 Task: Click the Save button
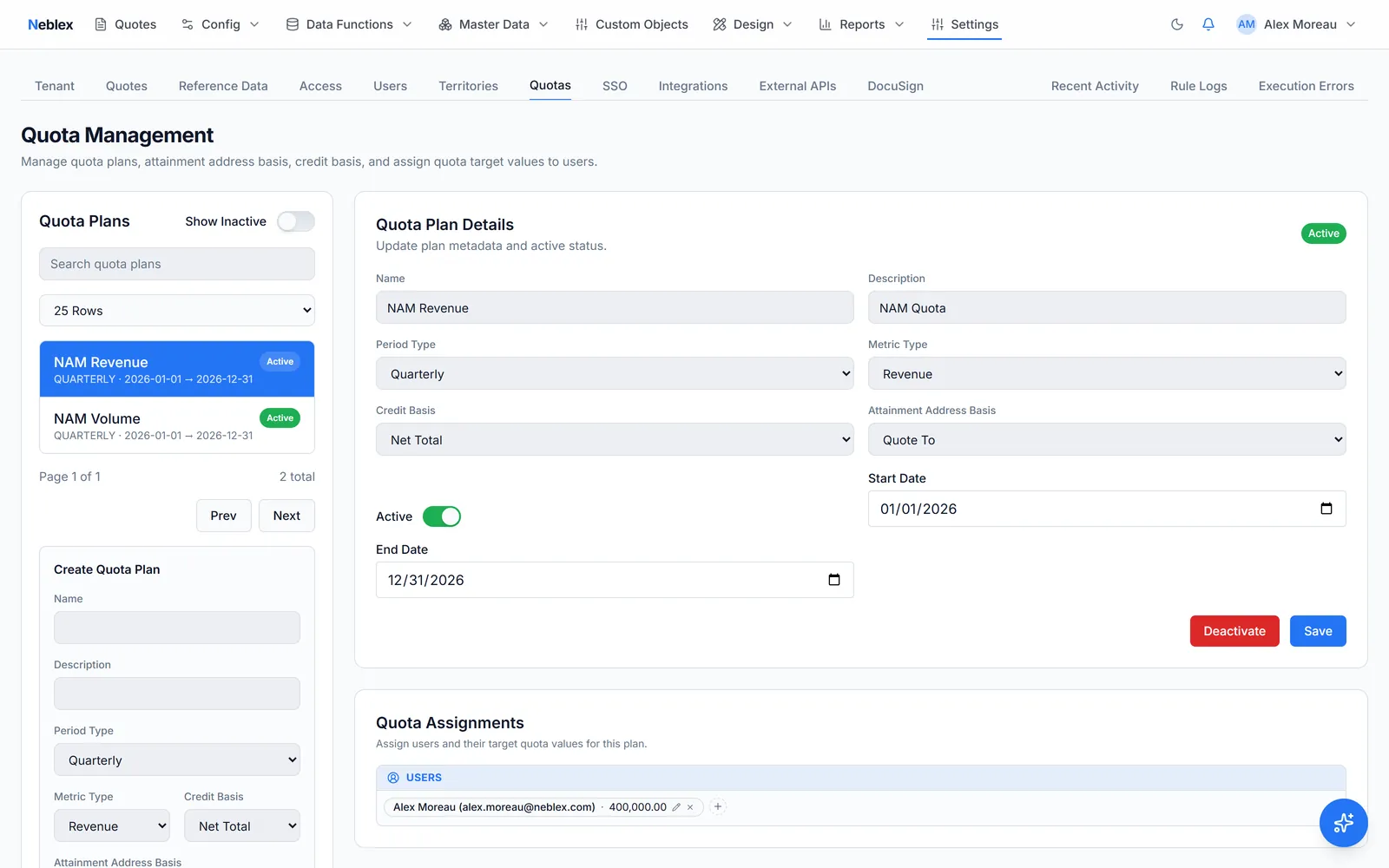coord(1318,631)
